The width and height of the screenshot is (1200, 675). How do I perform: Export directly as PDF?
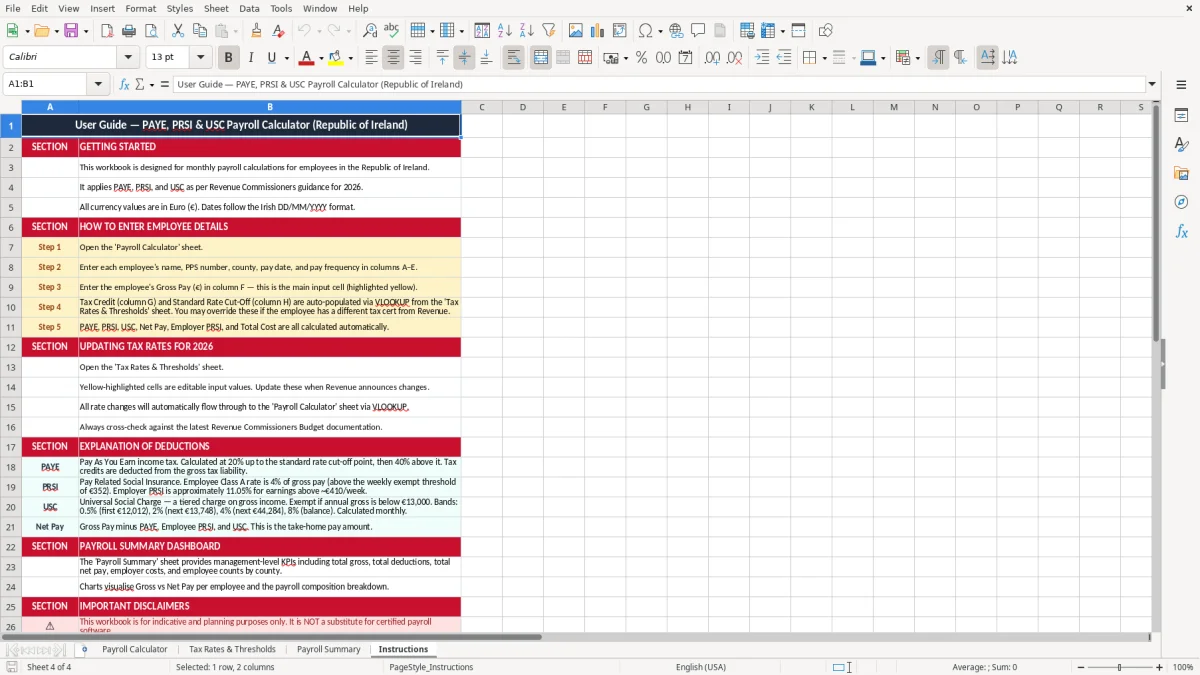(x=106, y=31)
